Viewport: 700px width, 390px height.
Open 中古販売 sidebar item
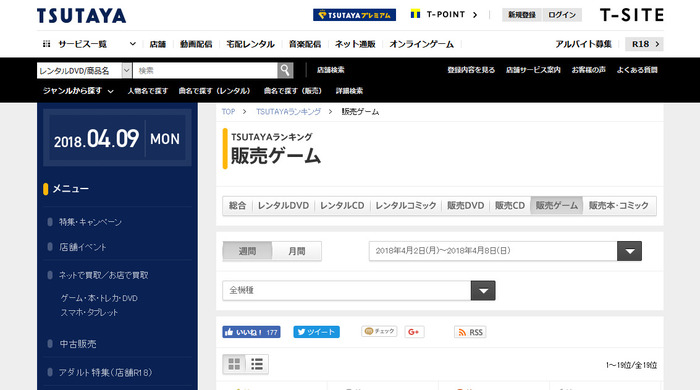pos(78,344)
